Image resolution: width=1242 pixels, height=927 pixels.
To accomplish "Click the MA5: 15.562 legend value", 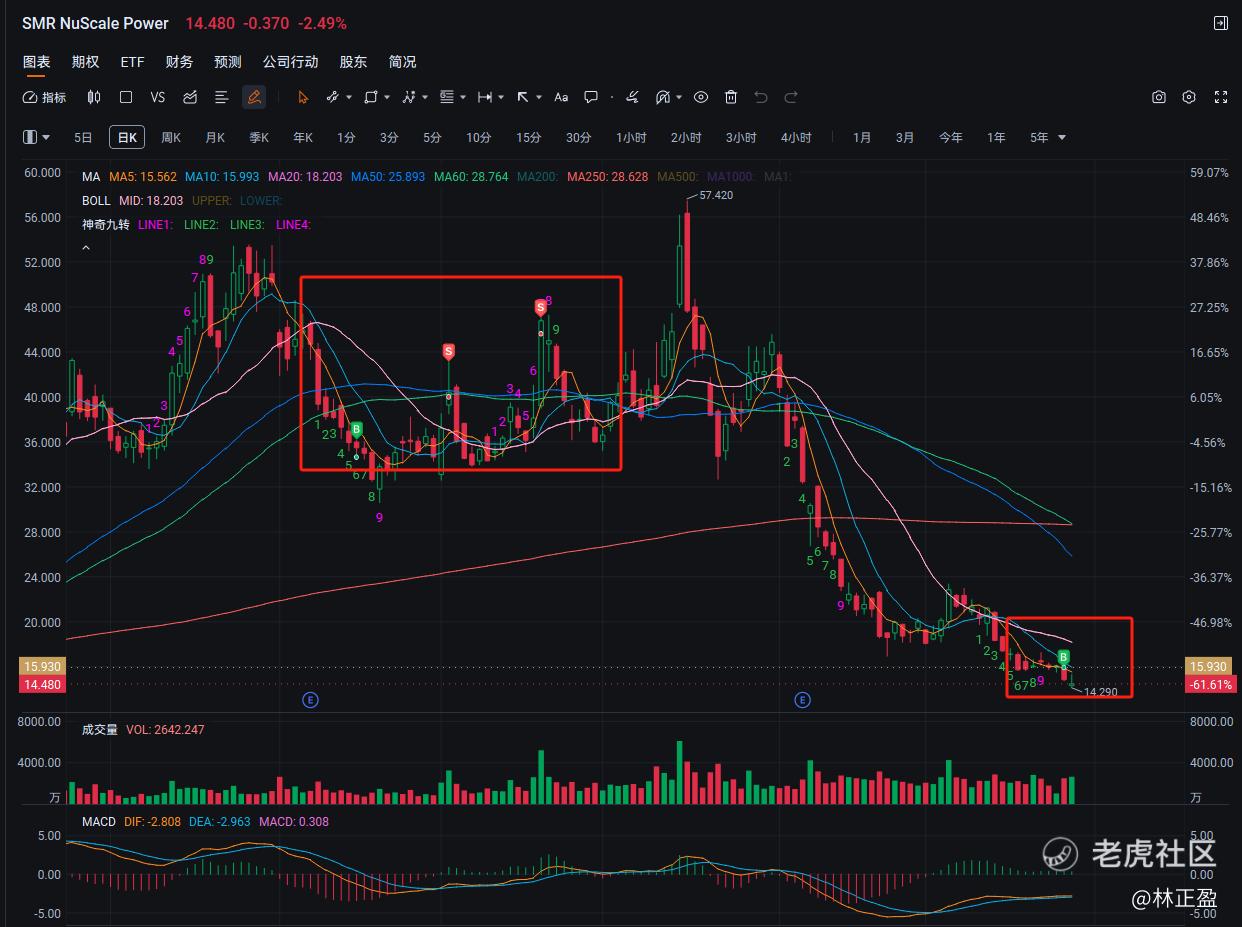I will coord(143,177).
